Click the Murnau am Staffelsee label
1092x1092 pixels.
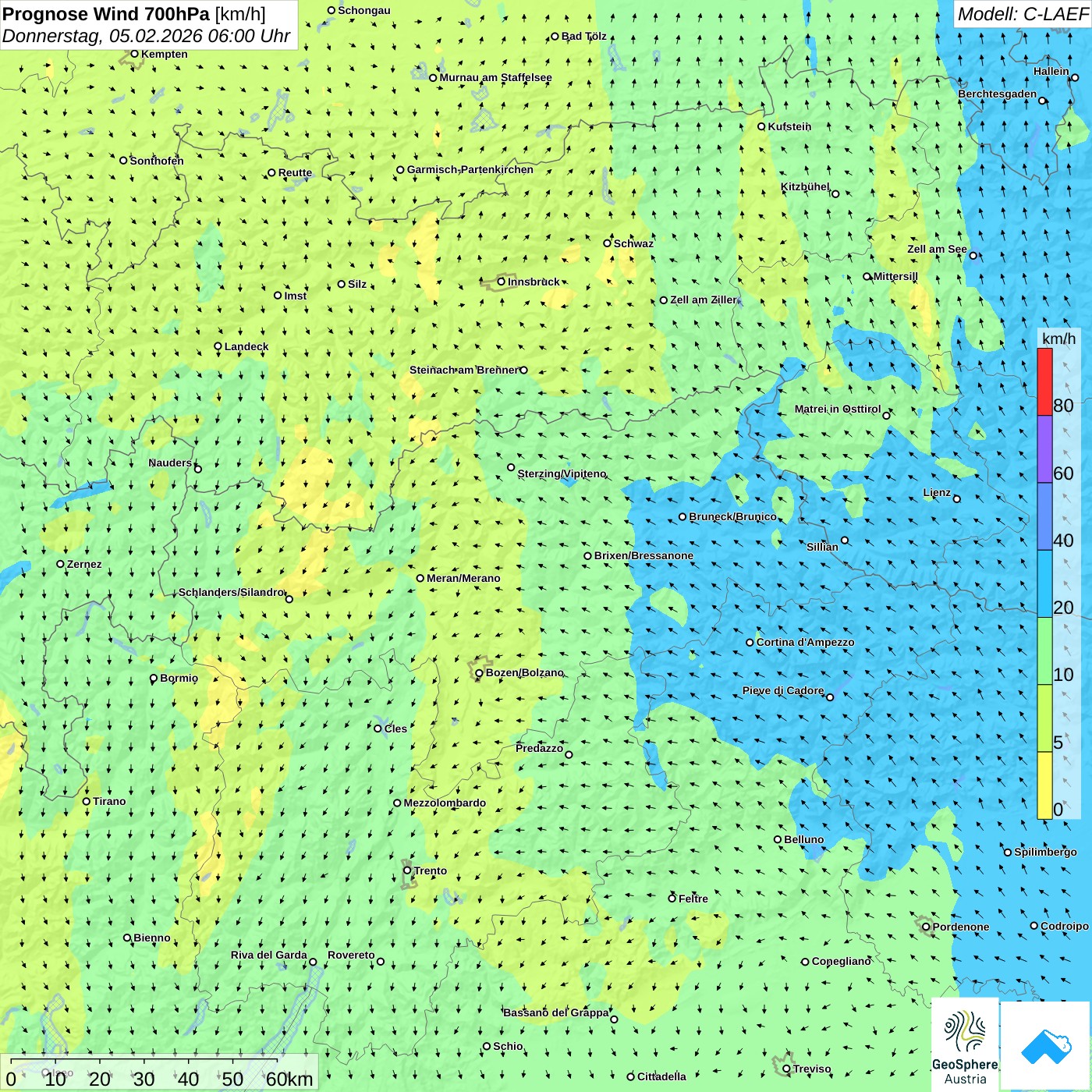click(495, 77)
